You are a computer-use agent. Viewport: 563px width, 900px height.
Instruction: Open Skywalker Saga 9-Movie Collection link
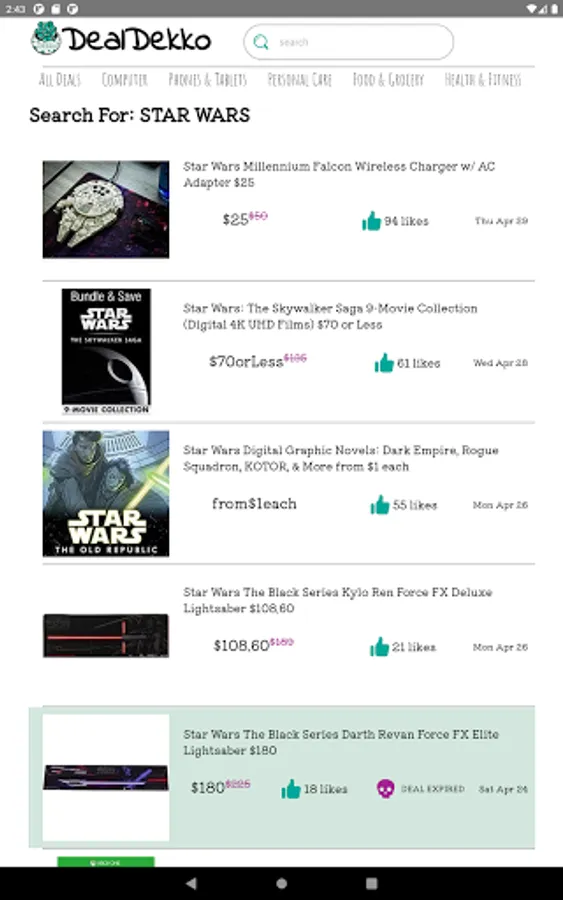pyautogui.click(x=330, y=316)
